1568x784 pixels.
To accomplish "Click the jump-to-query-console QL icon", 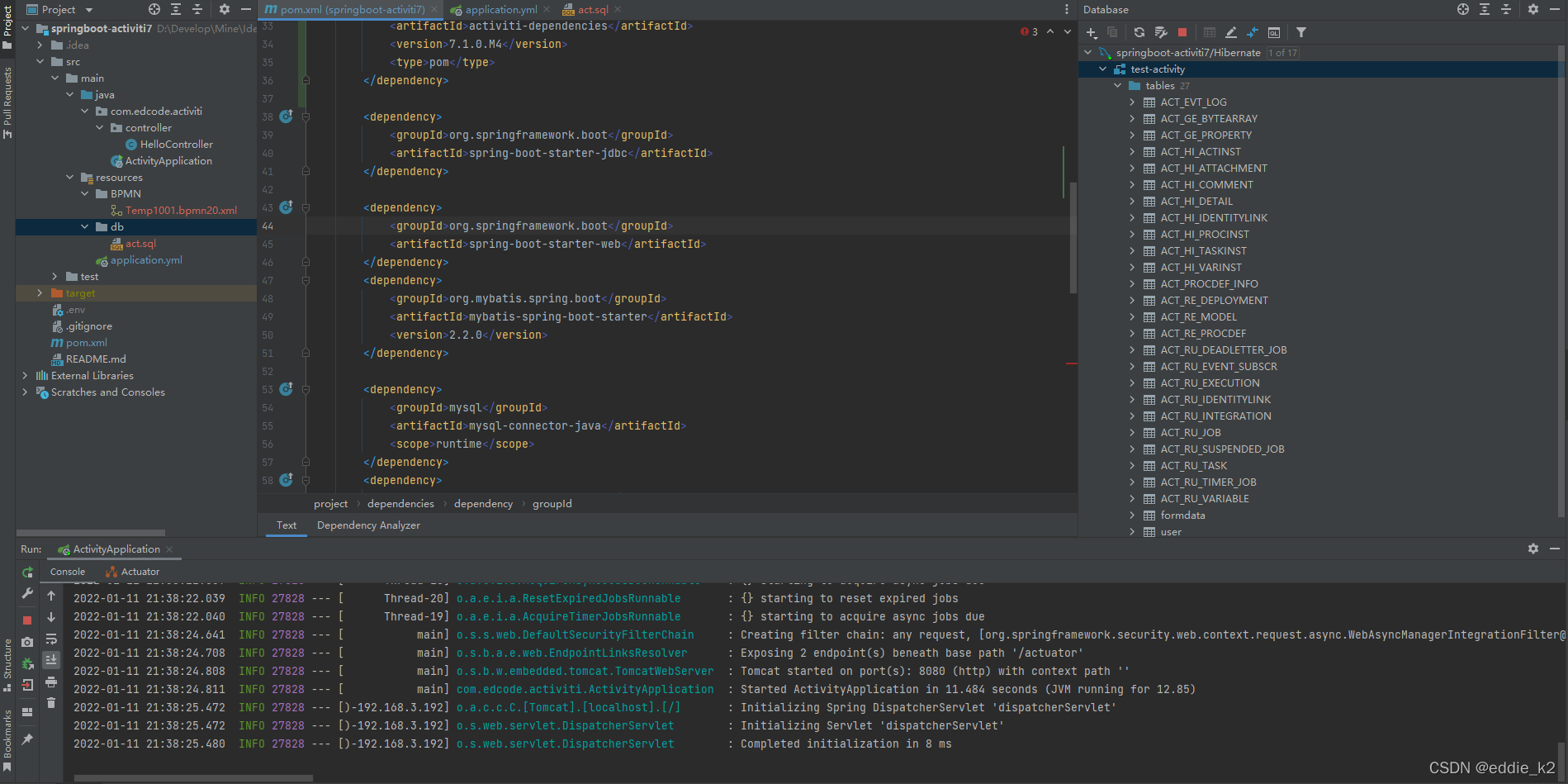I will (1274, 32).
